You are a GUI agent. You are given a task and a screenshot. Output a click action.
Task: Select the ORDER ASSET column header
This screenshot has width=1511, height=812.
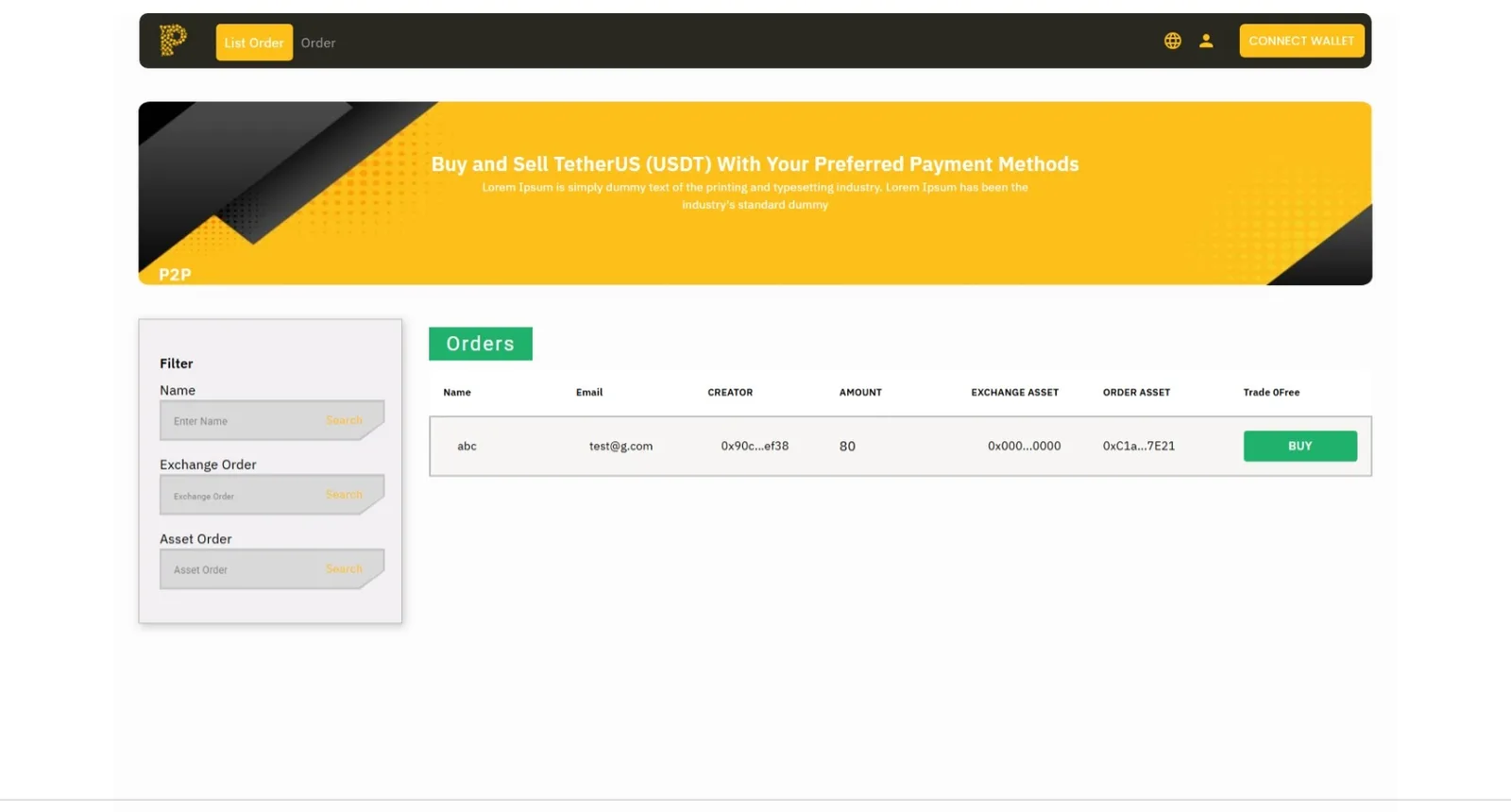coord(1136,392)
